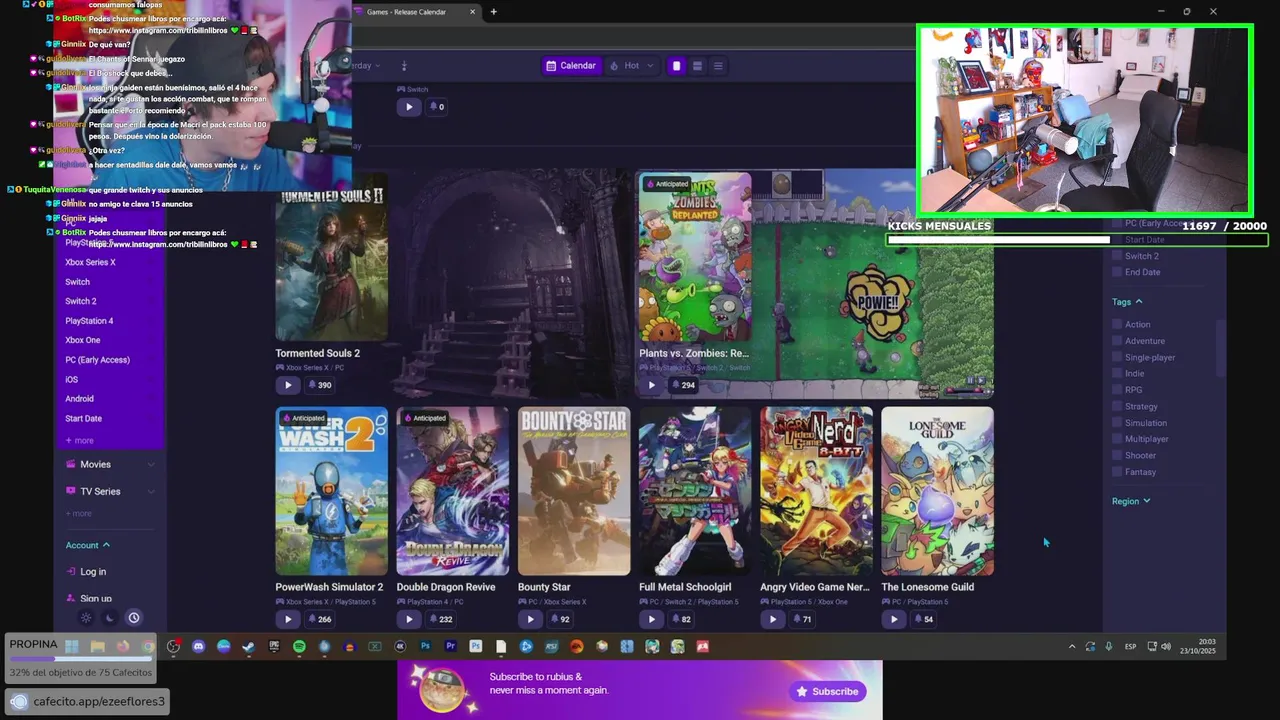Open Discord from the taskbar
The height and width of the screenshot is (720, 1280).
(198, 647)
